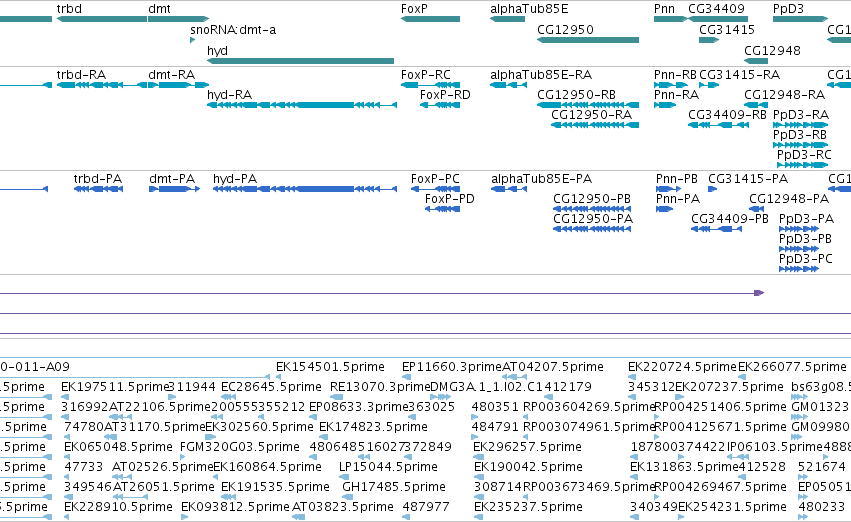Image resolution: width=851 pixels, height=522 pixels.
Task: Click the Pnn gene label
Action: point(664,9)
